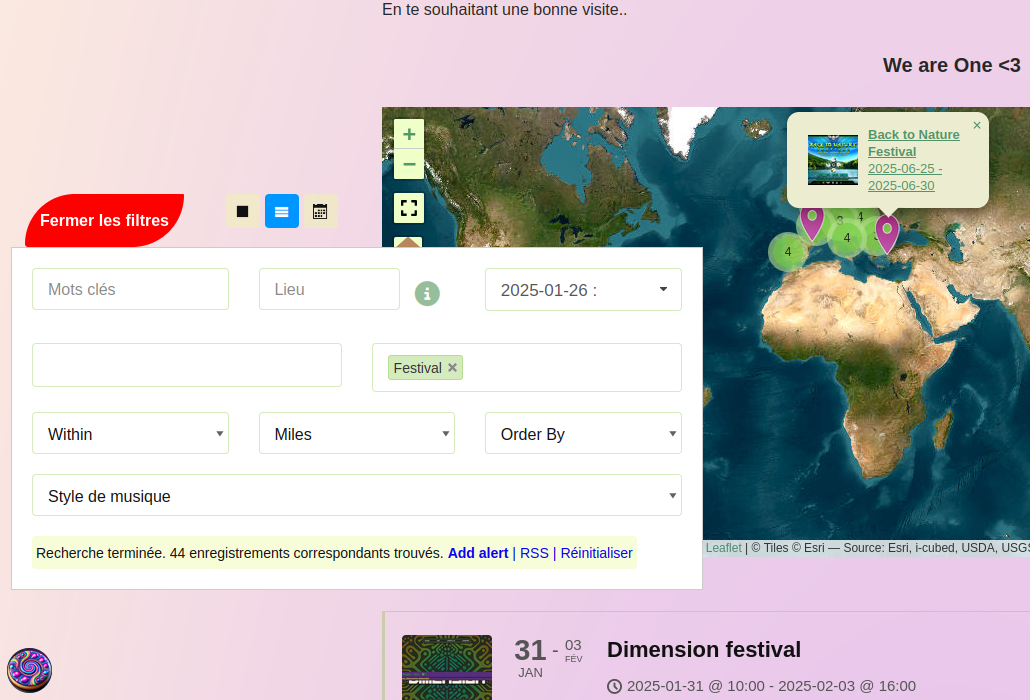This screenshot has width=1030, height=700.
Task: Click the '31 JAN' date badge
Action: (530, 657)
